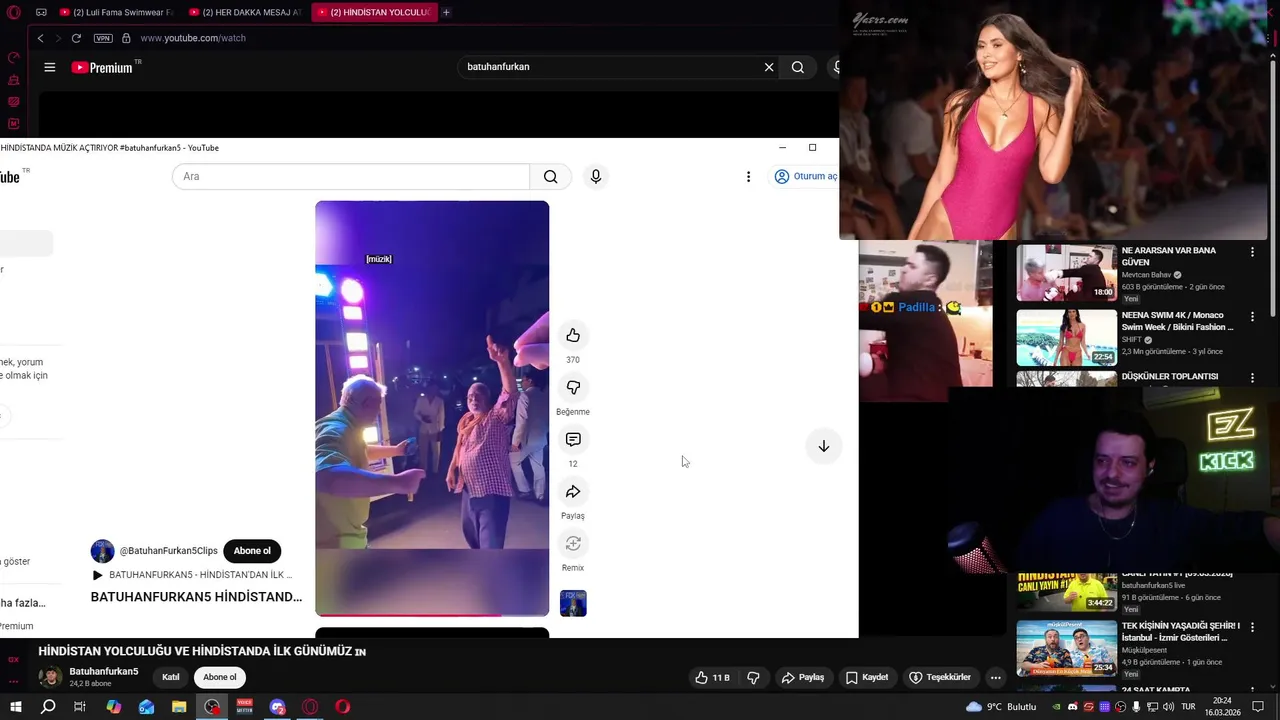
Task: Like the main video with 11 B
Action: coord(712,677)
